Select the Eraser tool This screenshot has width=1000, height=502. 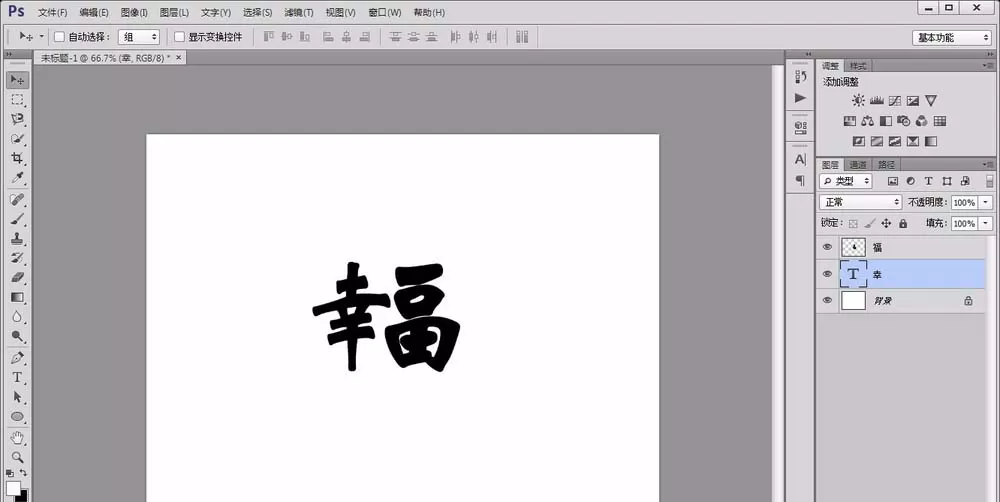17,277
